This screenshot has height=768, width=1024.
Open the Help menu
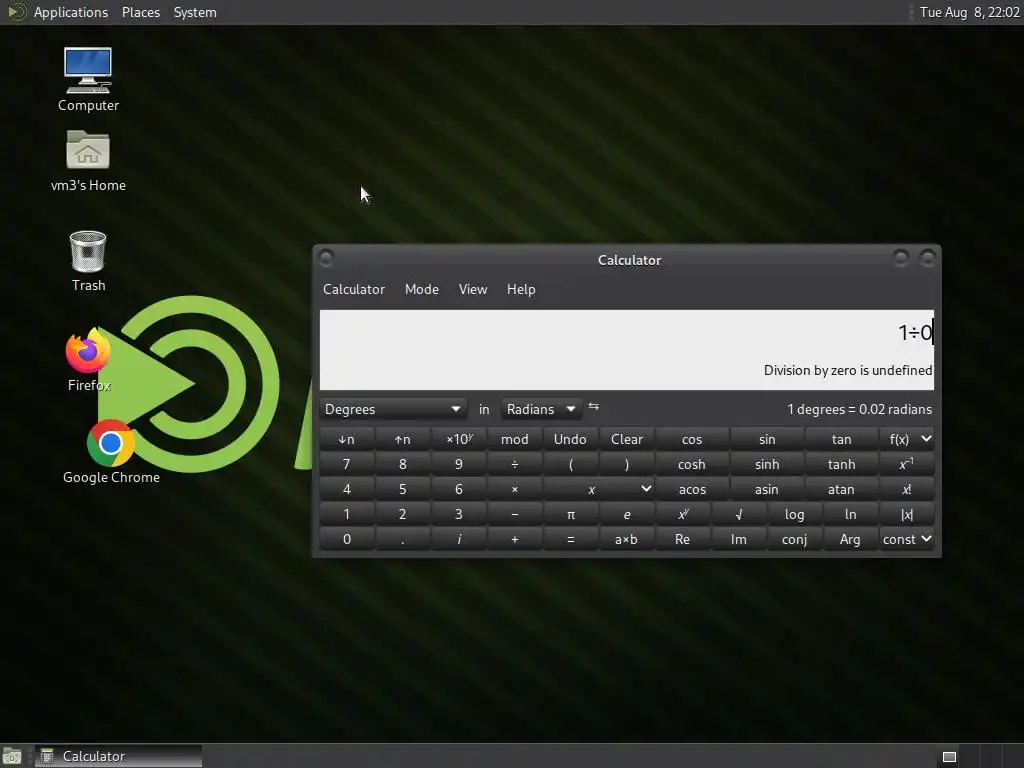pyautogui.click(x=521, y=289)
